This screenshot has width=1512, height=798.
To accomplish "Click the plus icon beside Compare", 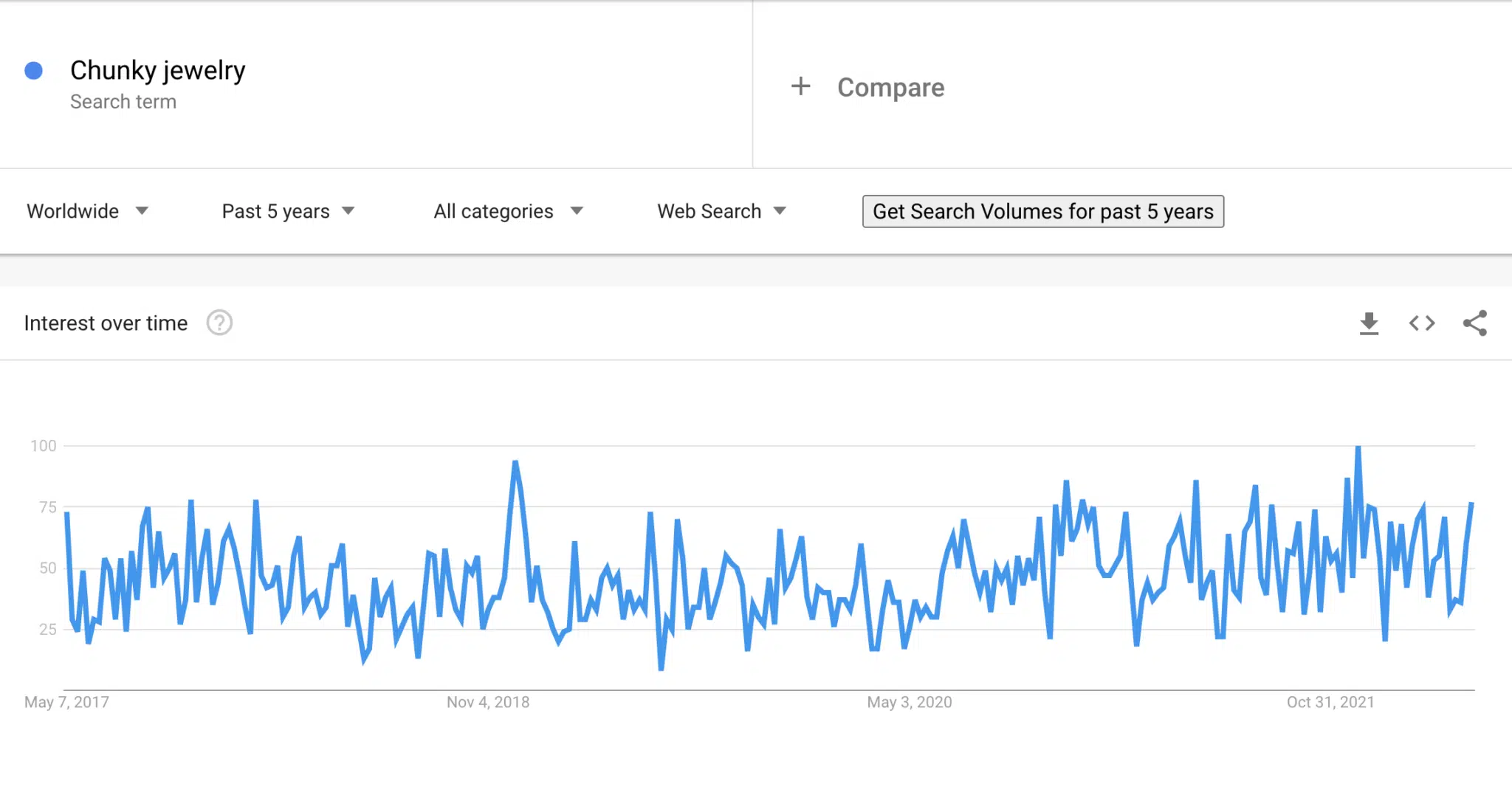I will point(800,86).
